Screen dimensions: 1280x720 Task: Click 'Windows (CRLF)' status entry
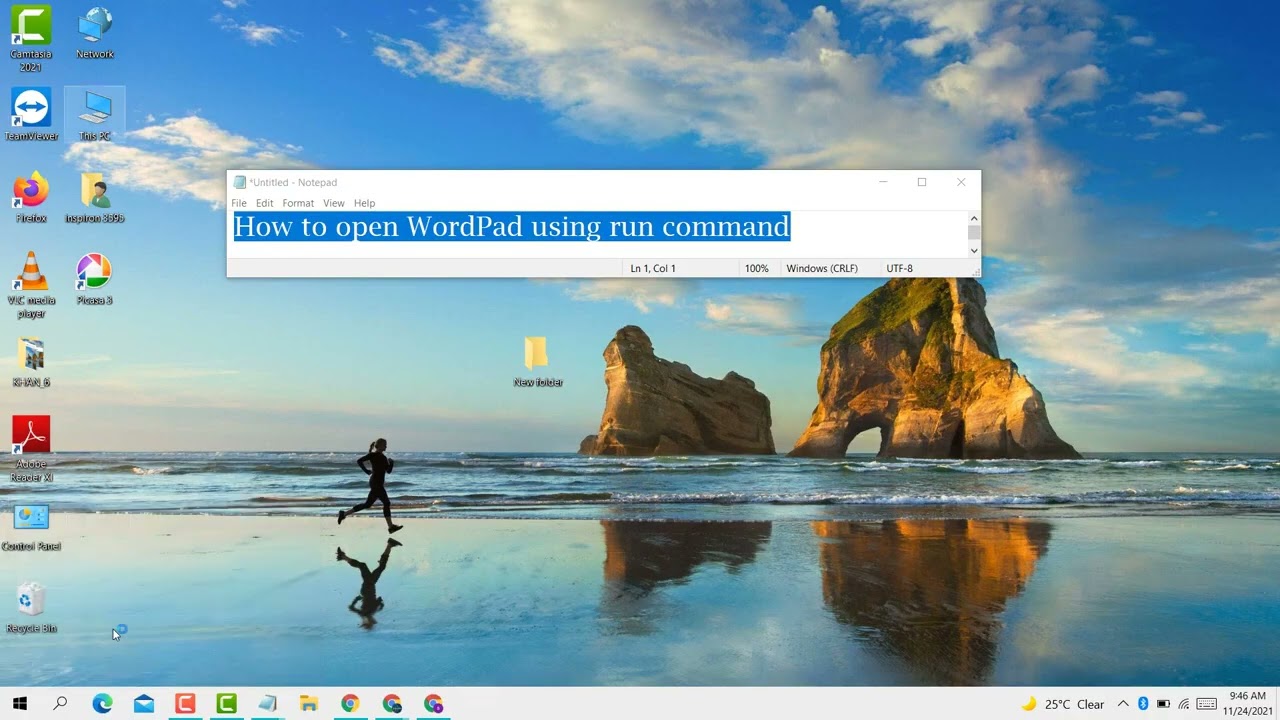[x=822, y=268]
